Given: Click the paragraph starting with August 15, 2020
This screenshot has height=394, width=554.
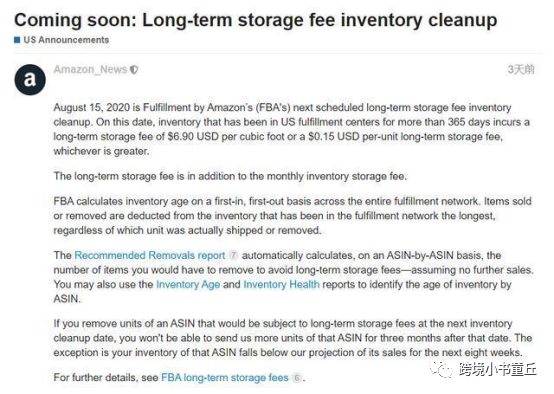Looking at the screenshot, I should 291,129.
